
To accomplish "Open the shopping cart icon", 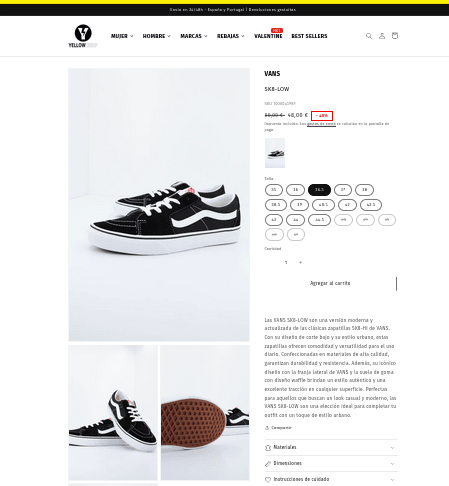I will 395,35.
